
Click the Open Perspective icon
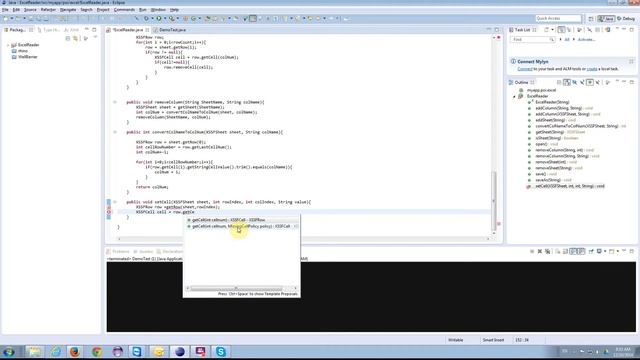point(591,18)
